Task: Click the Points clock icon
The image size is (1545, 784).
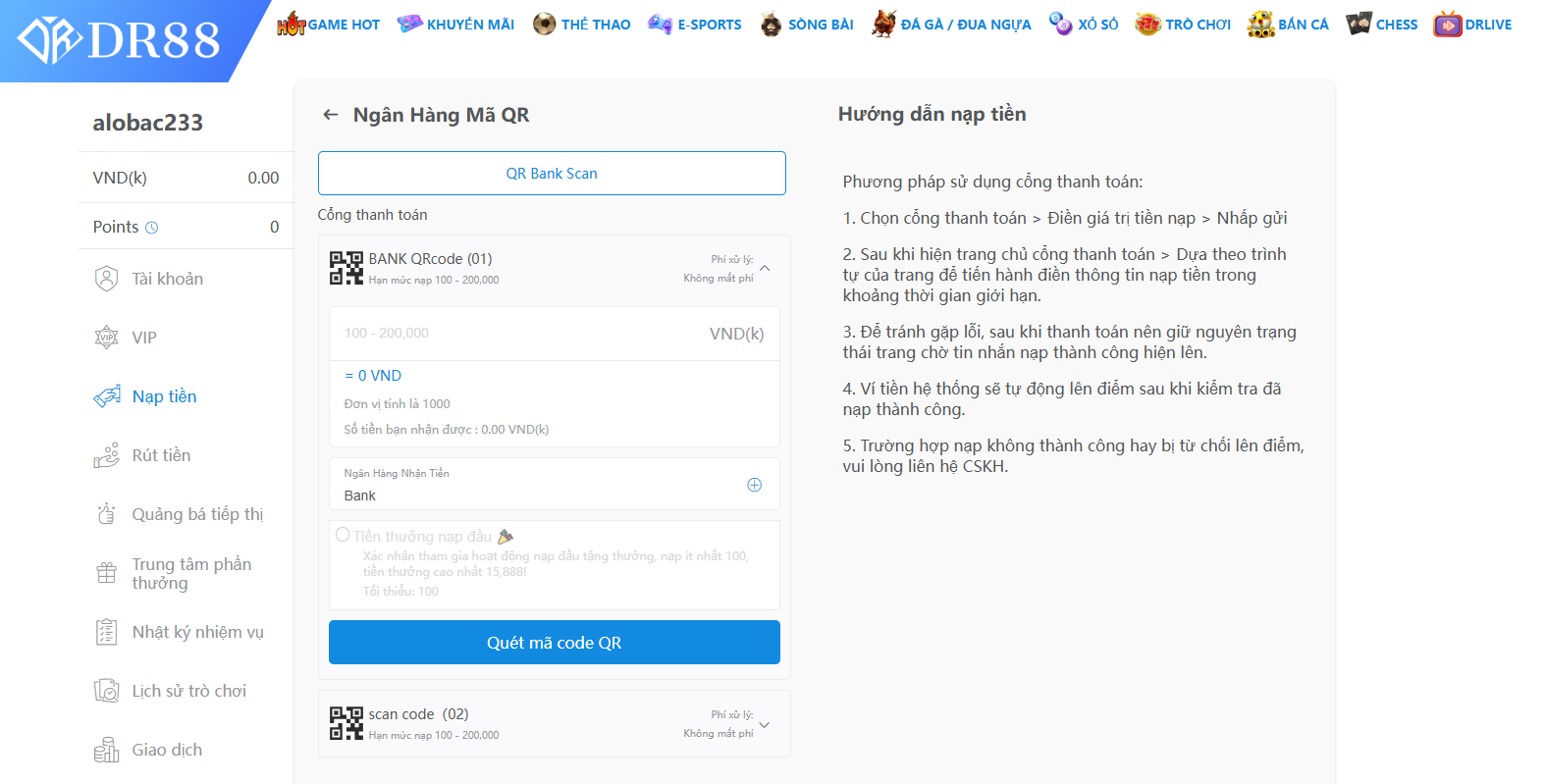Action: [151, 228]
